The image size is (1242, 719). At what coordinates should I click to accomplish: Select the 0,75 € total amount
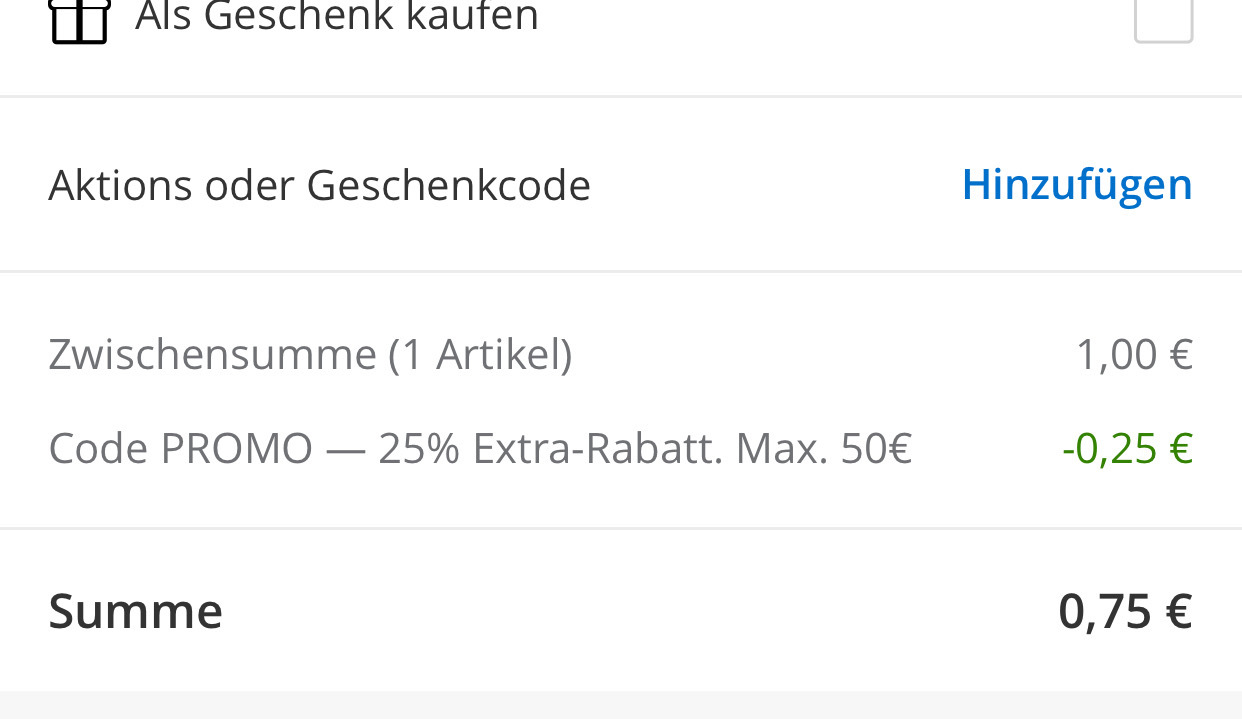(1125, 611)
